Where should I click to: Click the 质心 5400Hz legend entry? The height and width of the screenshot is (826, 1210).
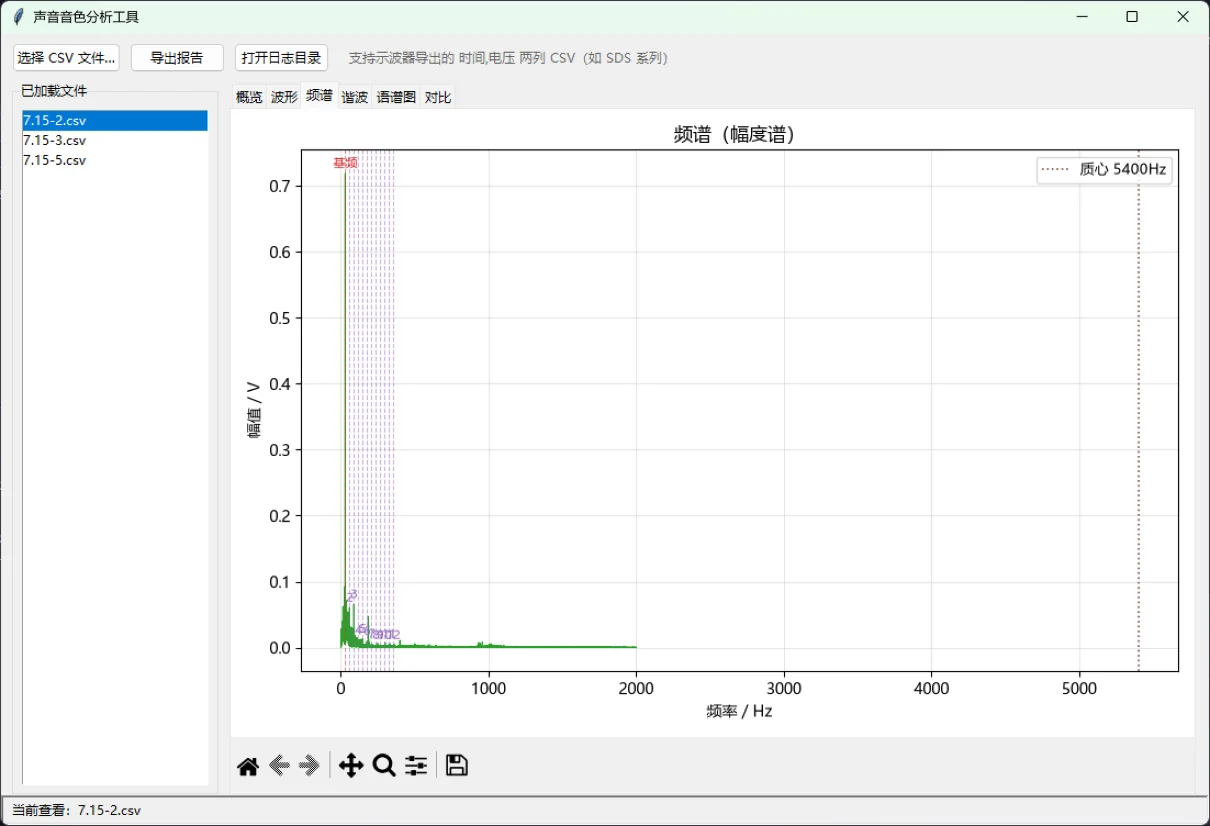1104,169
